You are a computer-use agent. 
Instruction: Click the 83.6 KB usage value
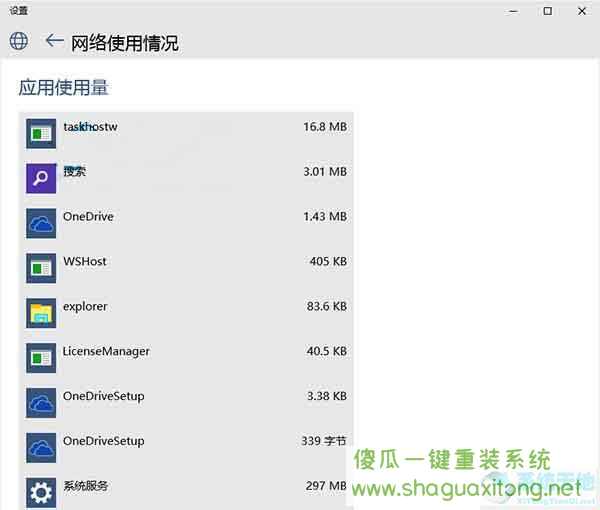point(327,306)
